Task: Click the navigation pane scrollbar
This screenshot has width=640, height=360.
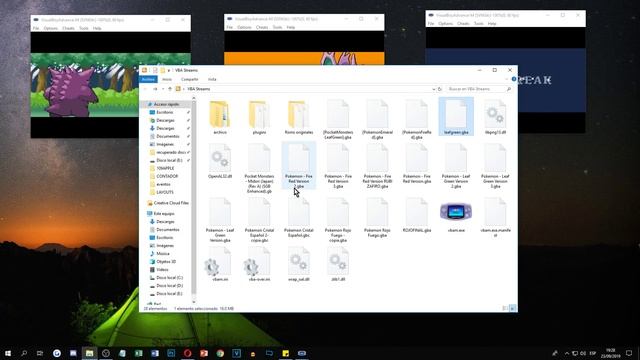Action: (193, 198)
